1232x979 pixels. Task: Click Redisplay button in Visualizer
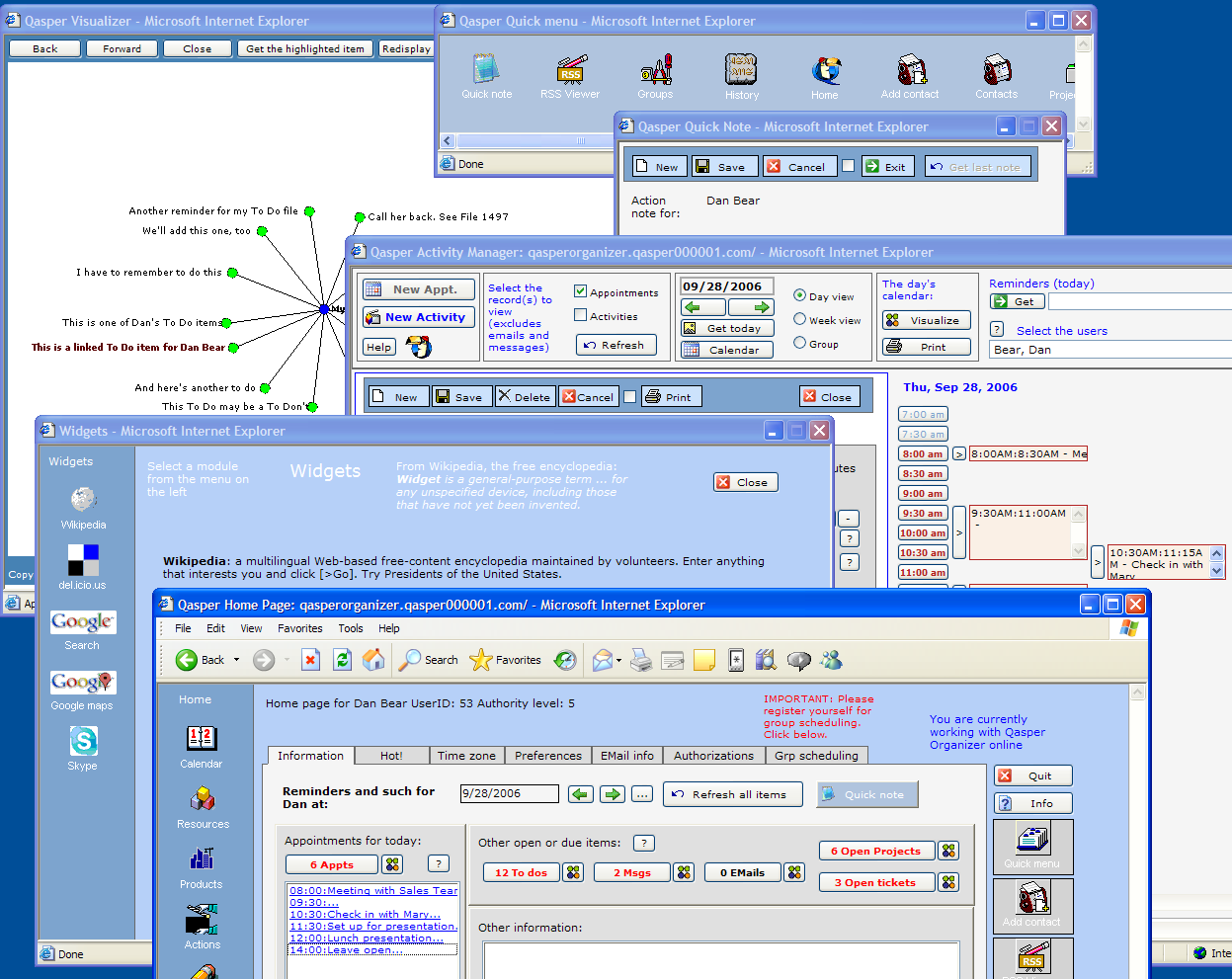pos(406,48)
